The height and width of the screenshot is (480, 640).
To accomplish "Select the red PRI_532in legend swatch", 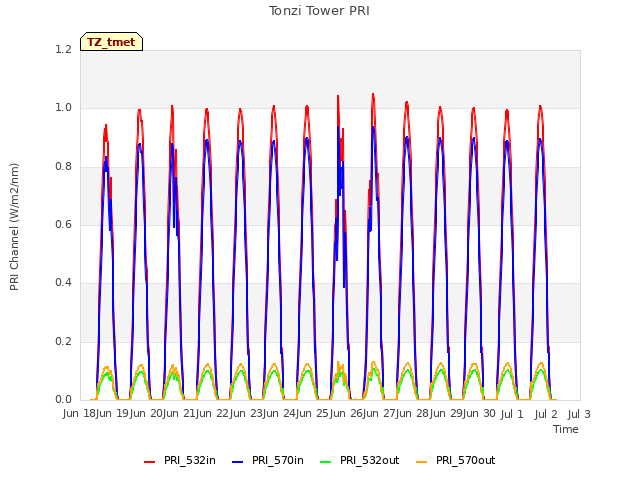I will click(149, 461).
